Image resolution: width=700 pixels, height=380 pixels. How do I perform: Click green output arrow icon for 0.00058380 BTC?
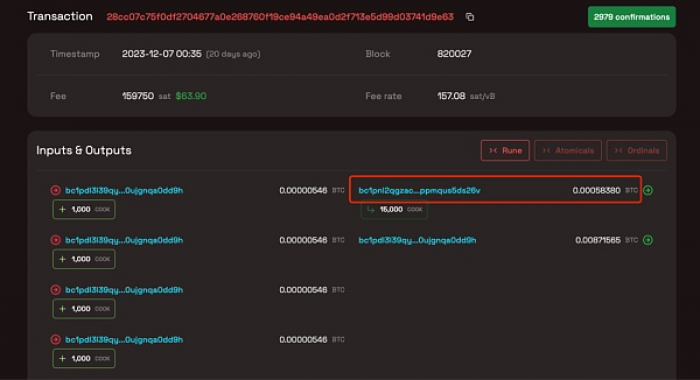648,191
